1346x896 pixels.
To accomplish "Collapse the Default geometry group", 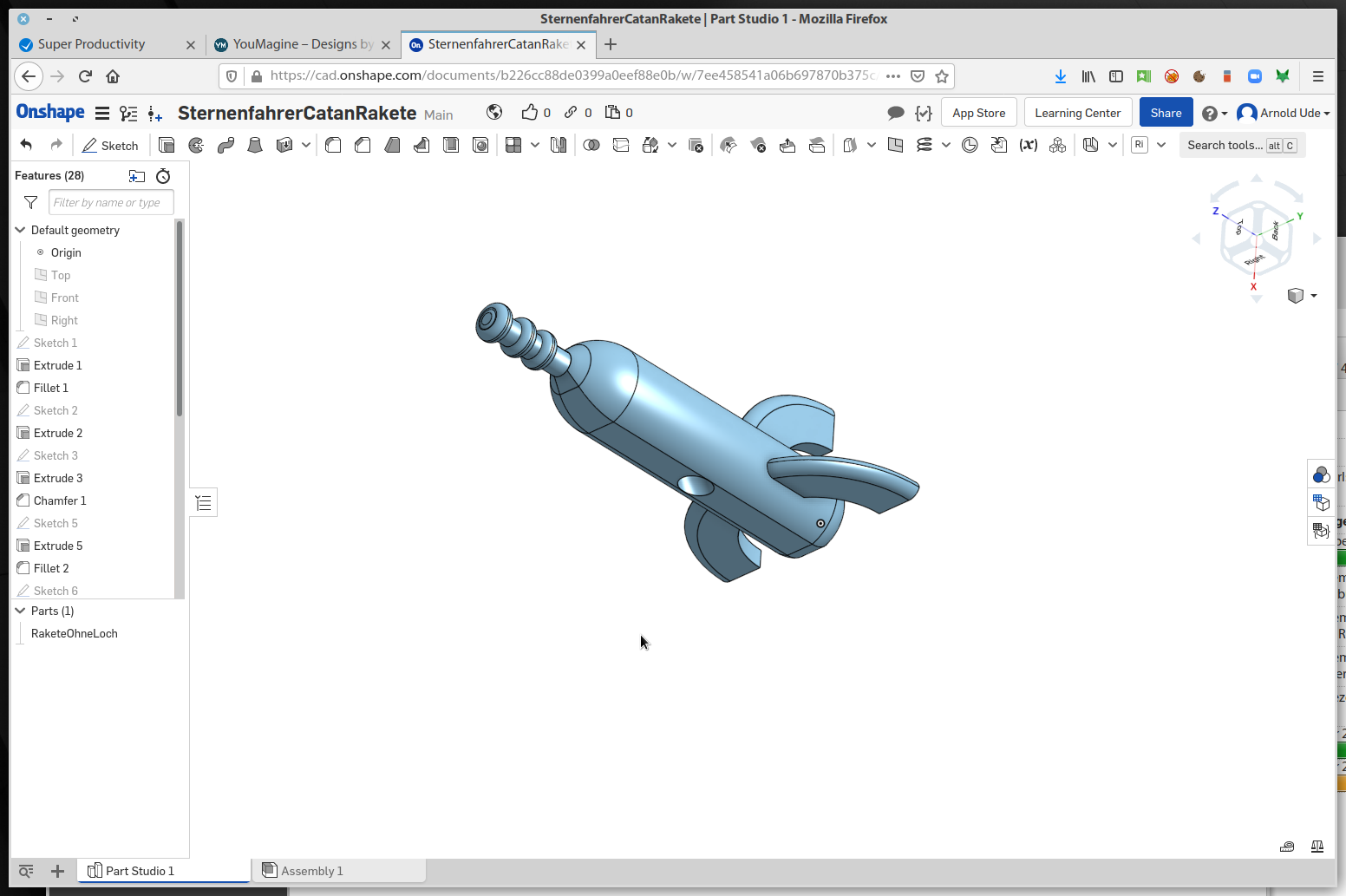I will [x=21, y=230].
